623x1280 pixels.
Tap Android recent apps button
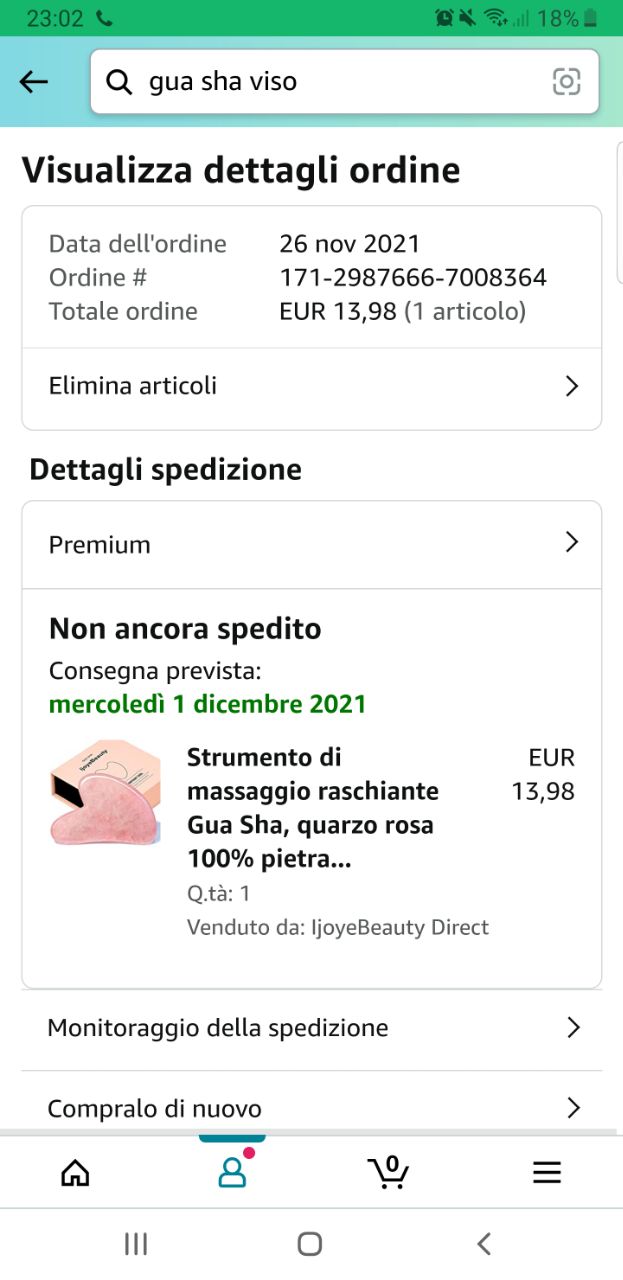[136, 1243]
